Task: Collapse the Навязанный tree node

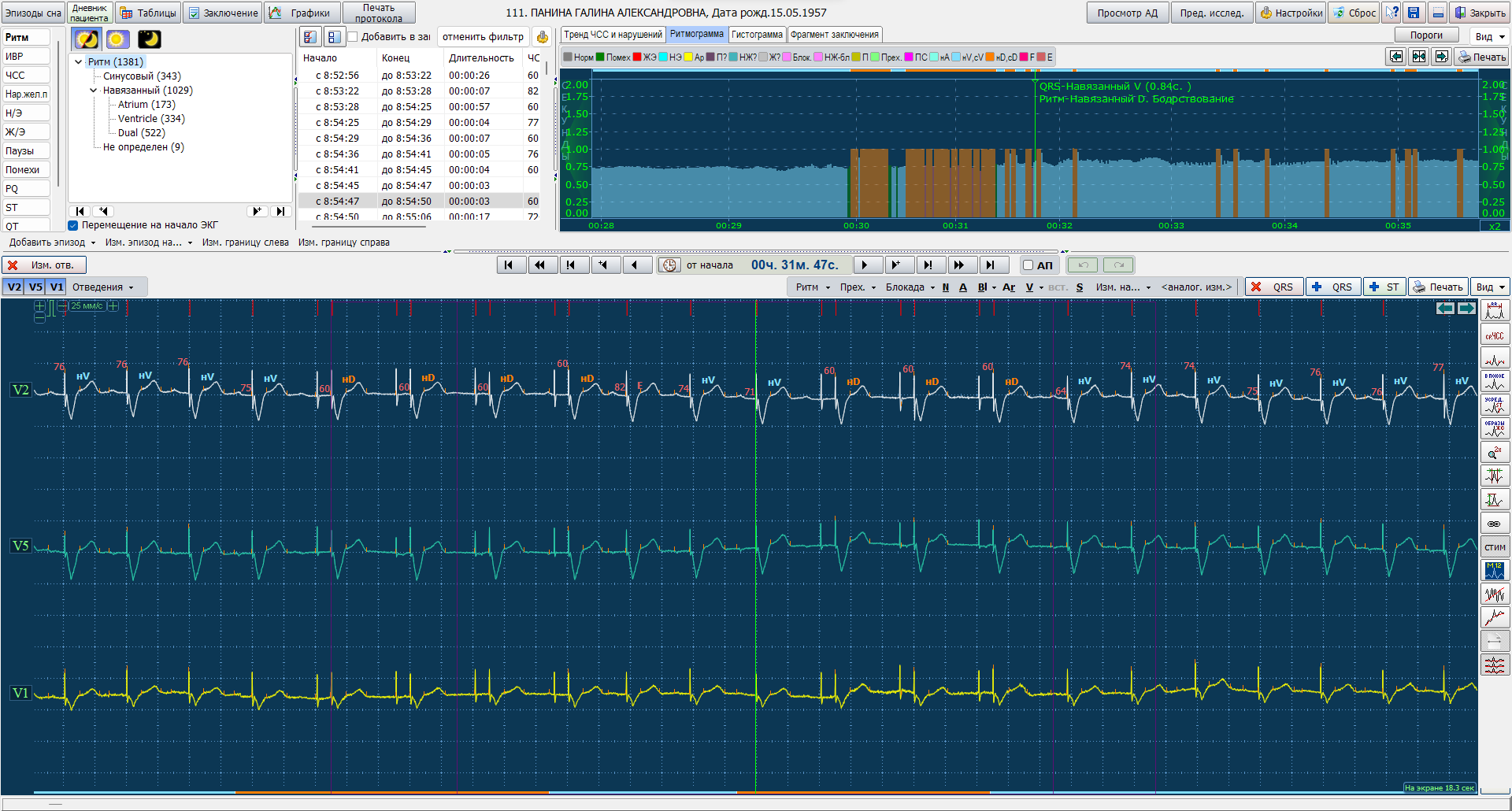Action: pyautogui.click(x=93, y=91)
